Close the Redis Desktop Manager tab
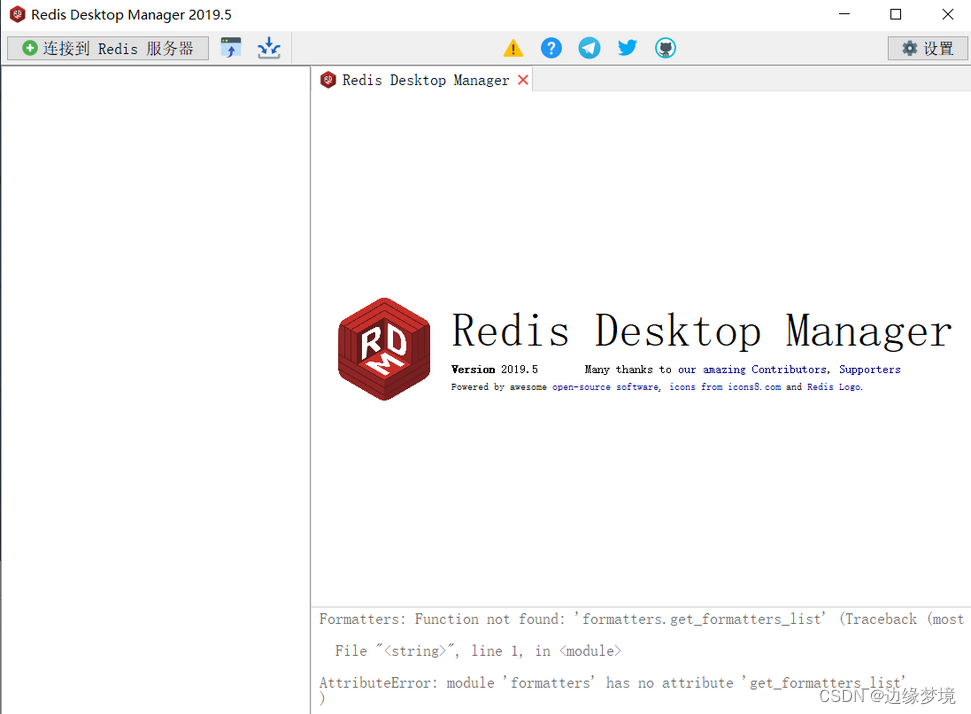 [x=523, y=79]
